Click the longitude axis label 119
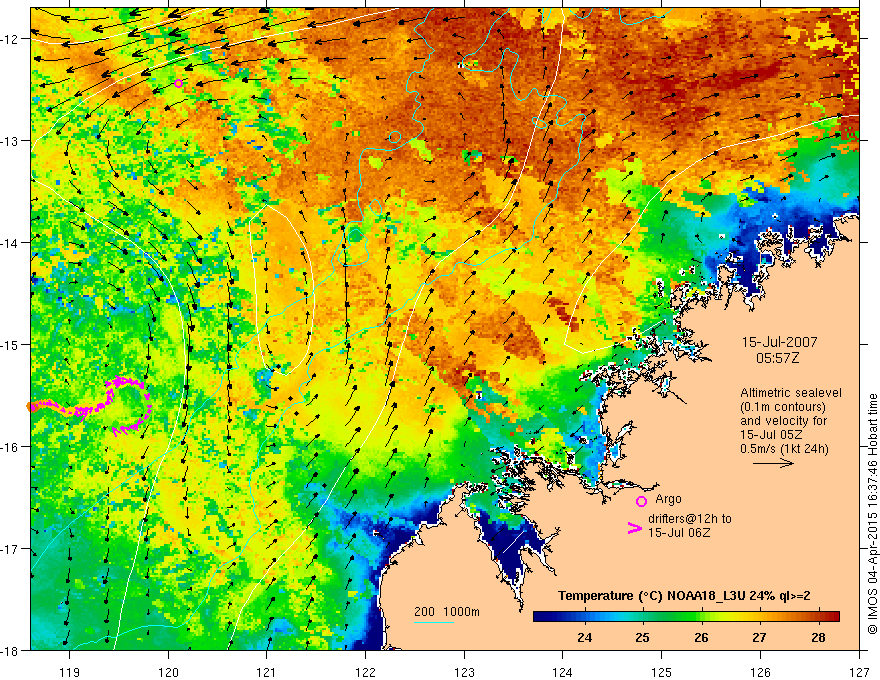 [70, 672]
